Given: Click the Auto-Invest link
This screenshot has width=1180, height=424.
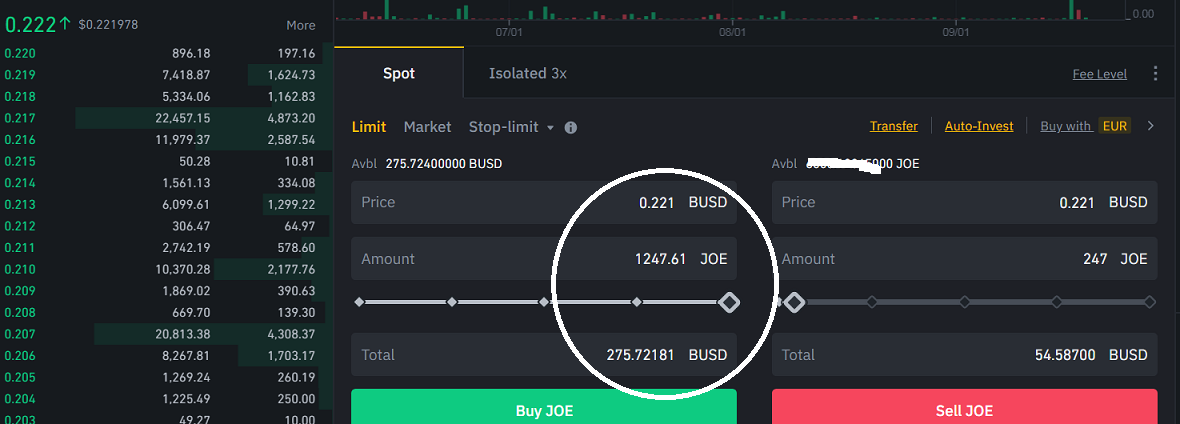Looking at the screenshot, I should click(x=978, y=126).
